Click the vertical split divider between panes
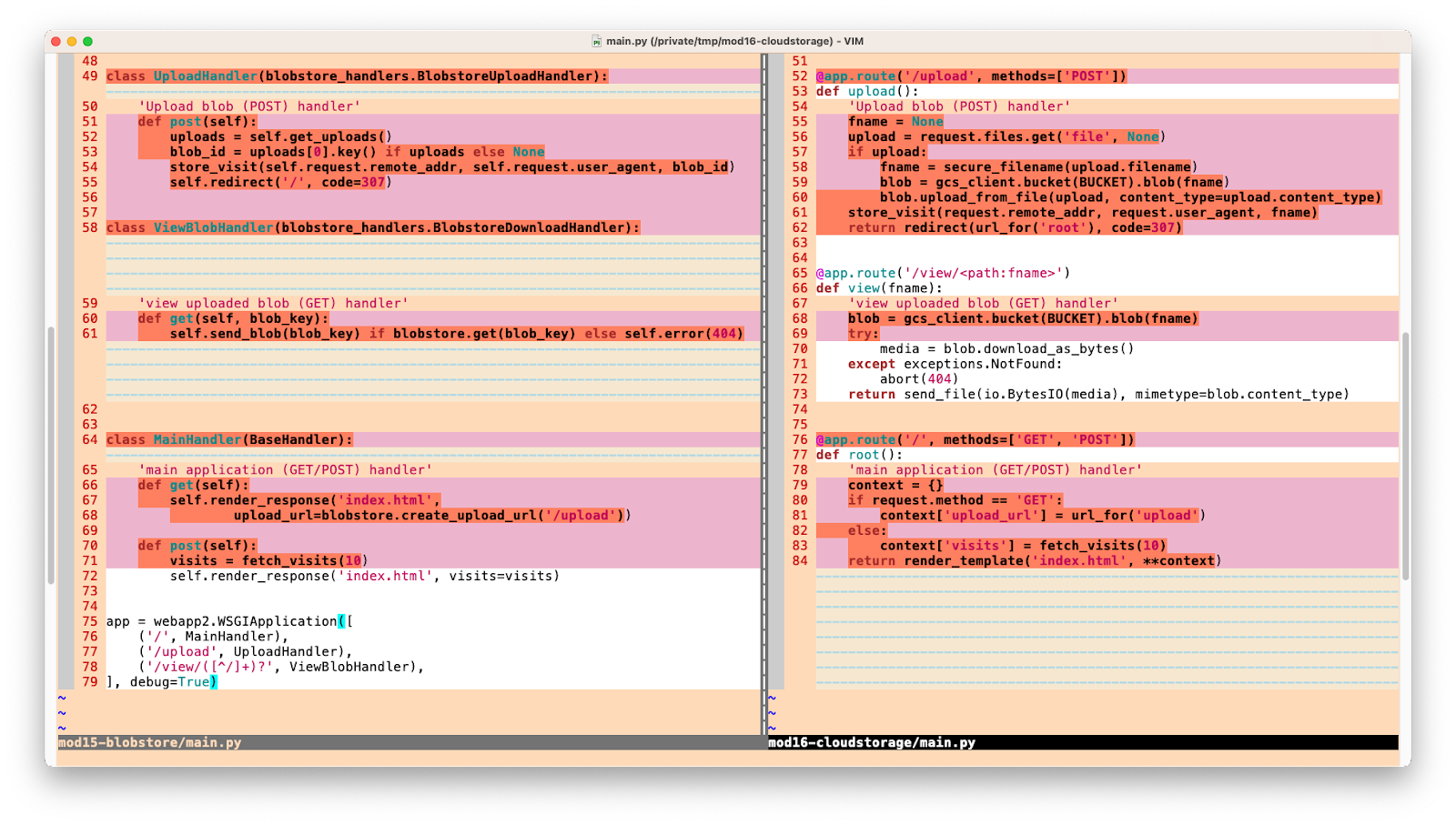 [764, 391]
